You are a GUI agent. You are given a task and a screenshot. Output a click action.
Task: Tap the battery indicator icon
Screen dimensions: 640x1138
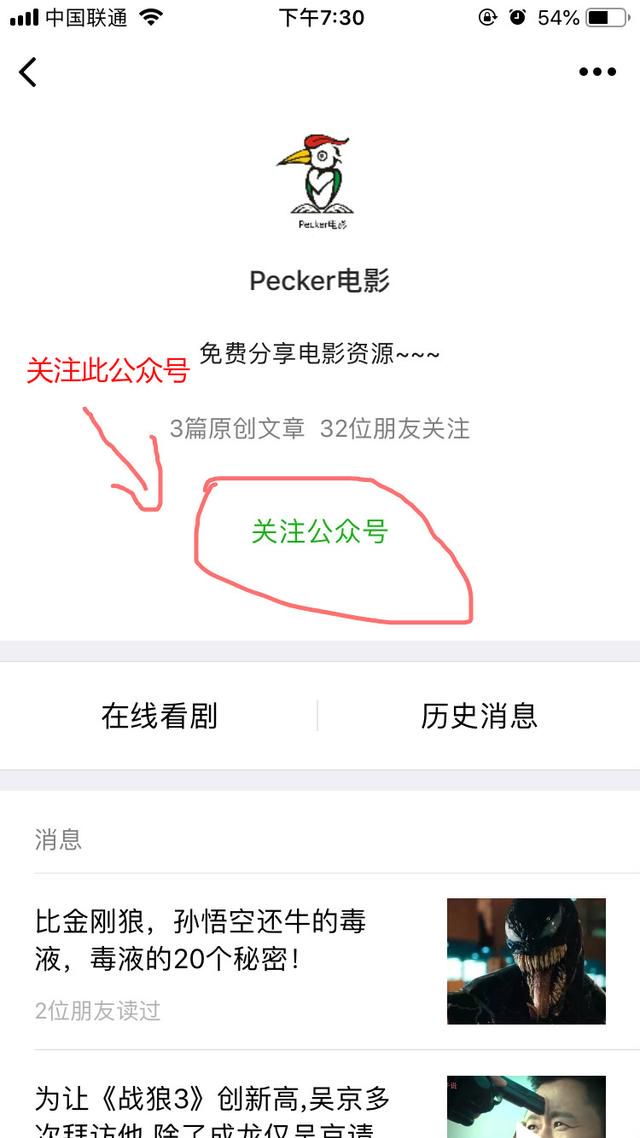(609, 17)
